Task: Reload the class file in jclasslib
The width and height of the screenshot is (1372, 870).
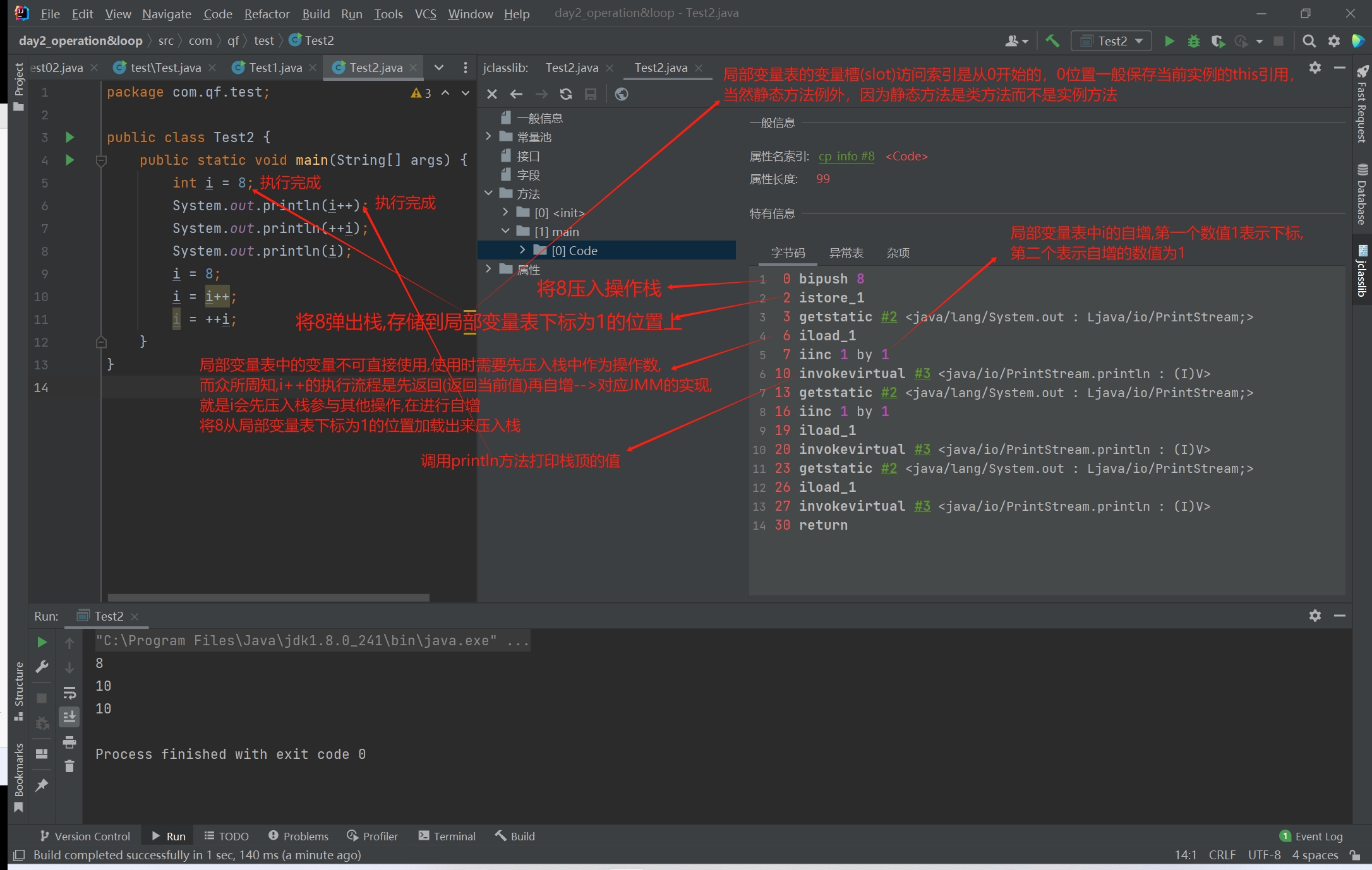Action: coord(566,94)
